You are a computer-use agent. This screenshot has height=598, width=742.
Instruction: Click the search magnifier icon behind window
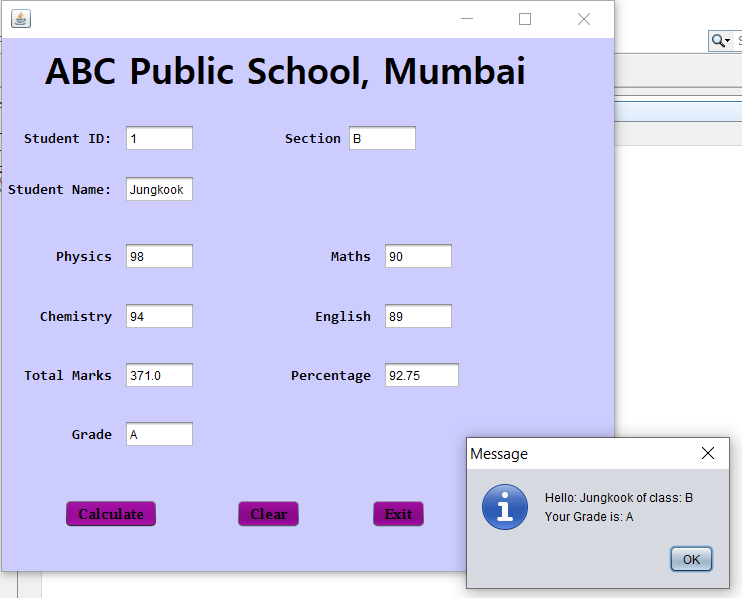pyautogui.click(x=718, y=41)
